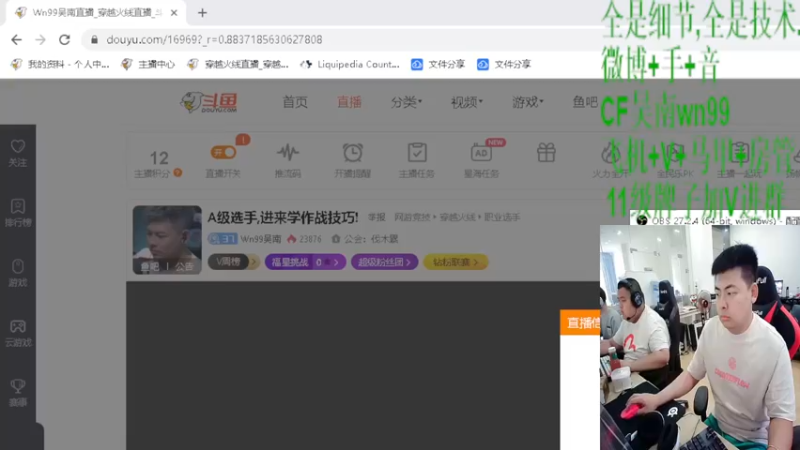Click the 主播积分 value 12
The height and width of the screenshot is (450, 800).
point(159,158)
